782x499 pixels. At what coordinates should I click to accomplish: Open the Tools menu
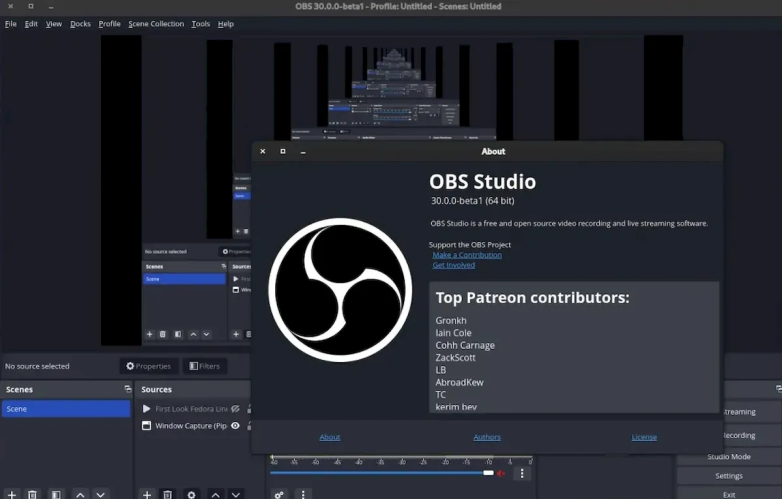click(200, 24)
